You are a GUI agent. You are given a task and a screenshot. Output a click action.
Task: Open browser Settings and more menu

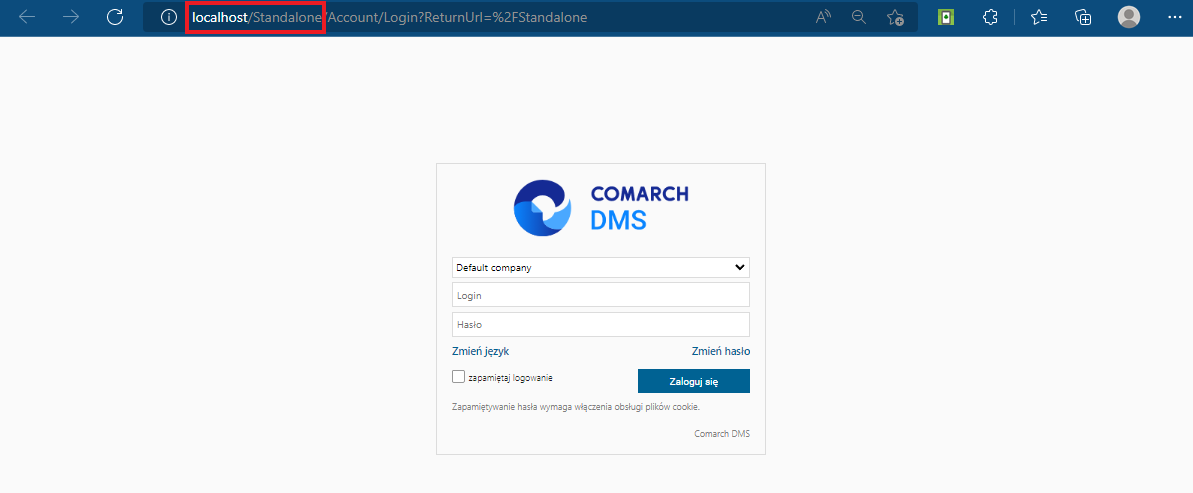coord(1174,17)
